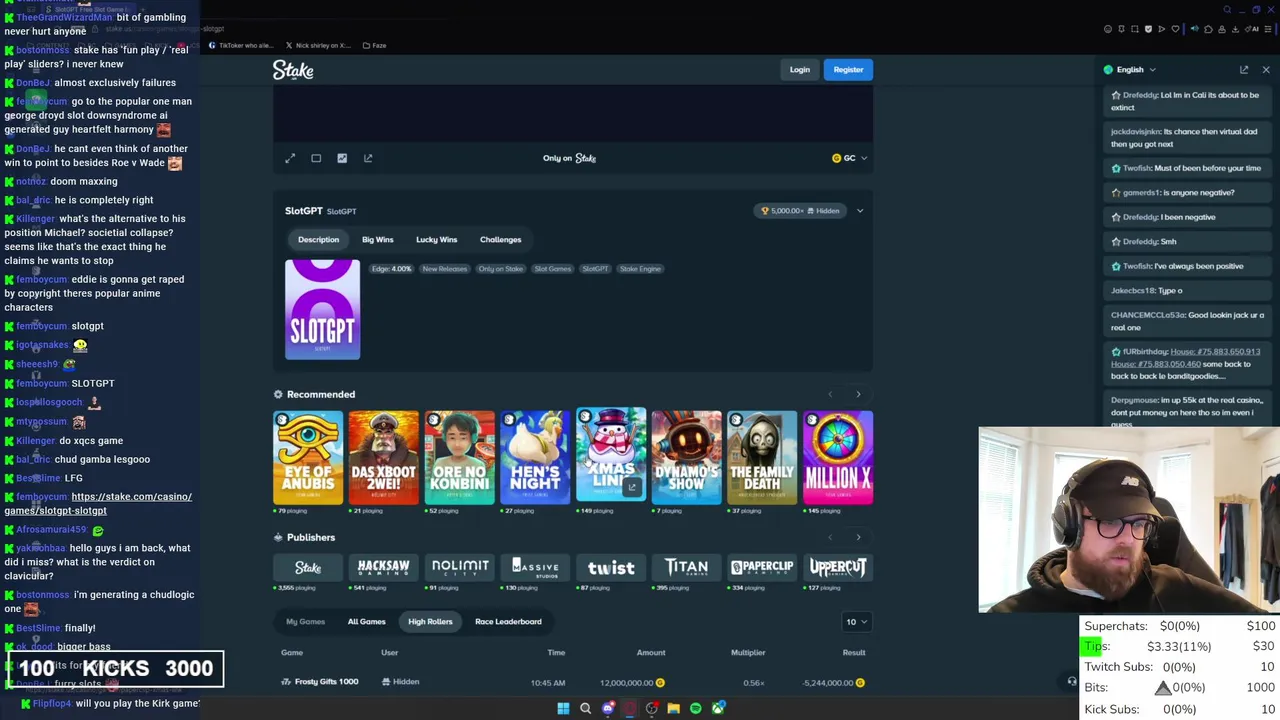This screenshot has height=720, width=1280.
Task: Click the Stake Engine tag
Action: [640, 269]
